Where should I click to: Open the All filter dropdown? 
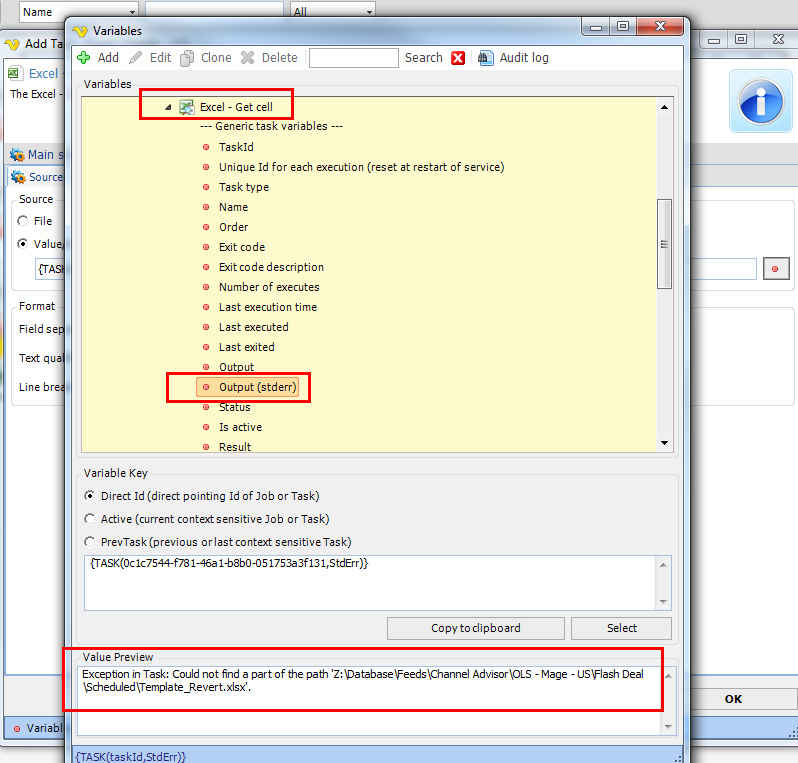tap(369, 12)
